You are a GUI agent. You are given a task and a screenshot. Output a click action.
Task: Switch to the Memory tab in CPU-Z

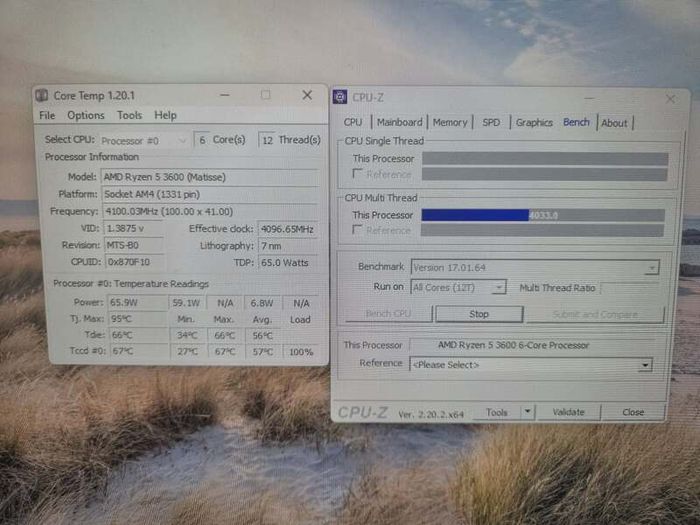point(450,122)
